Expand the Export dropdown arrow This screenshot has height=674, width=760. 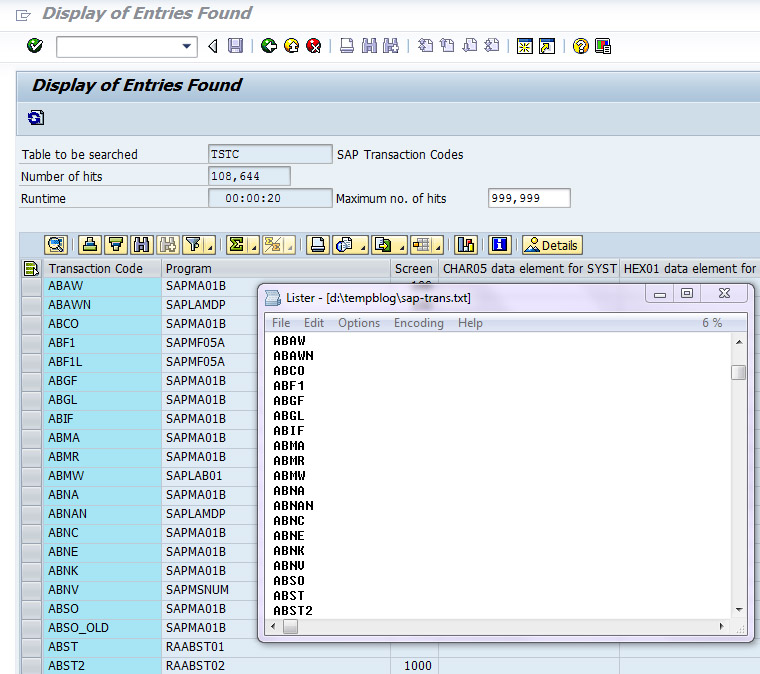401,246
